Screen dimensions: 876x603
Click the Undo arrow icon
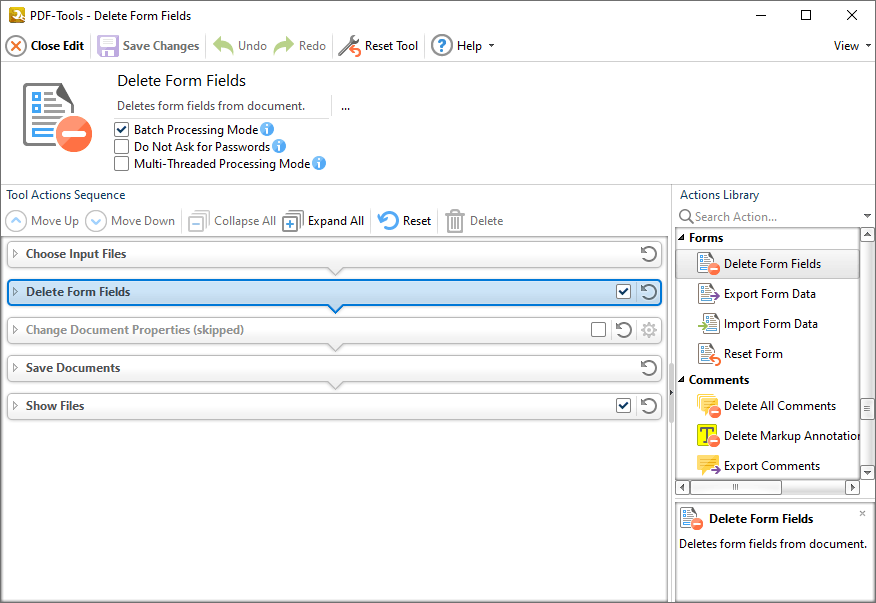(223, 46)
